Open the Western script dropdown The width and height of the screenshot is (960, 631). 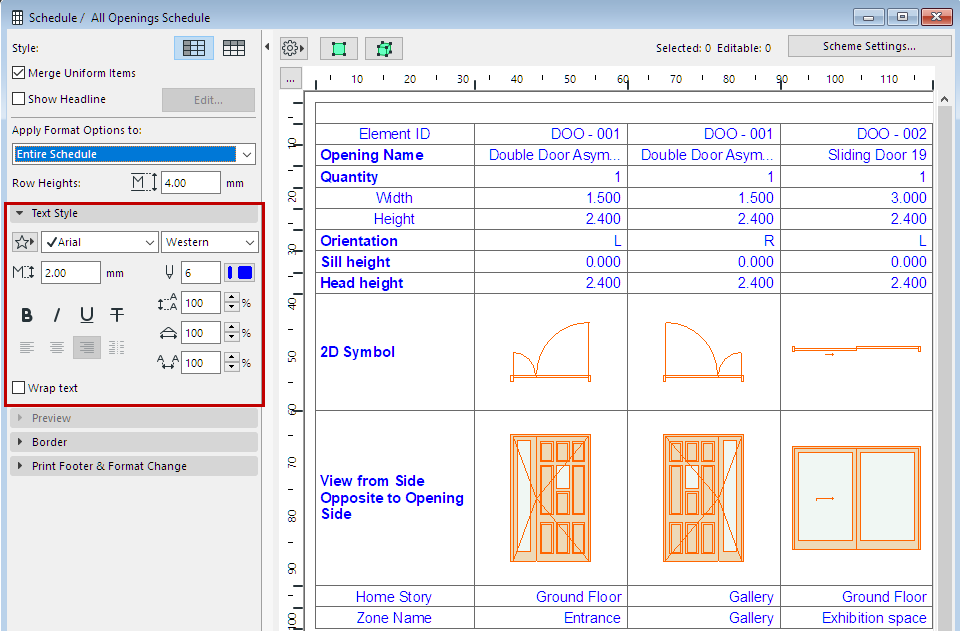click(x=210, y=242)
